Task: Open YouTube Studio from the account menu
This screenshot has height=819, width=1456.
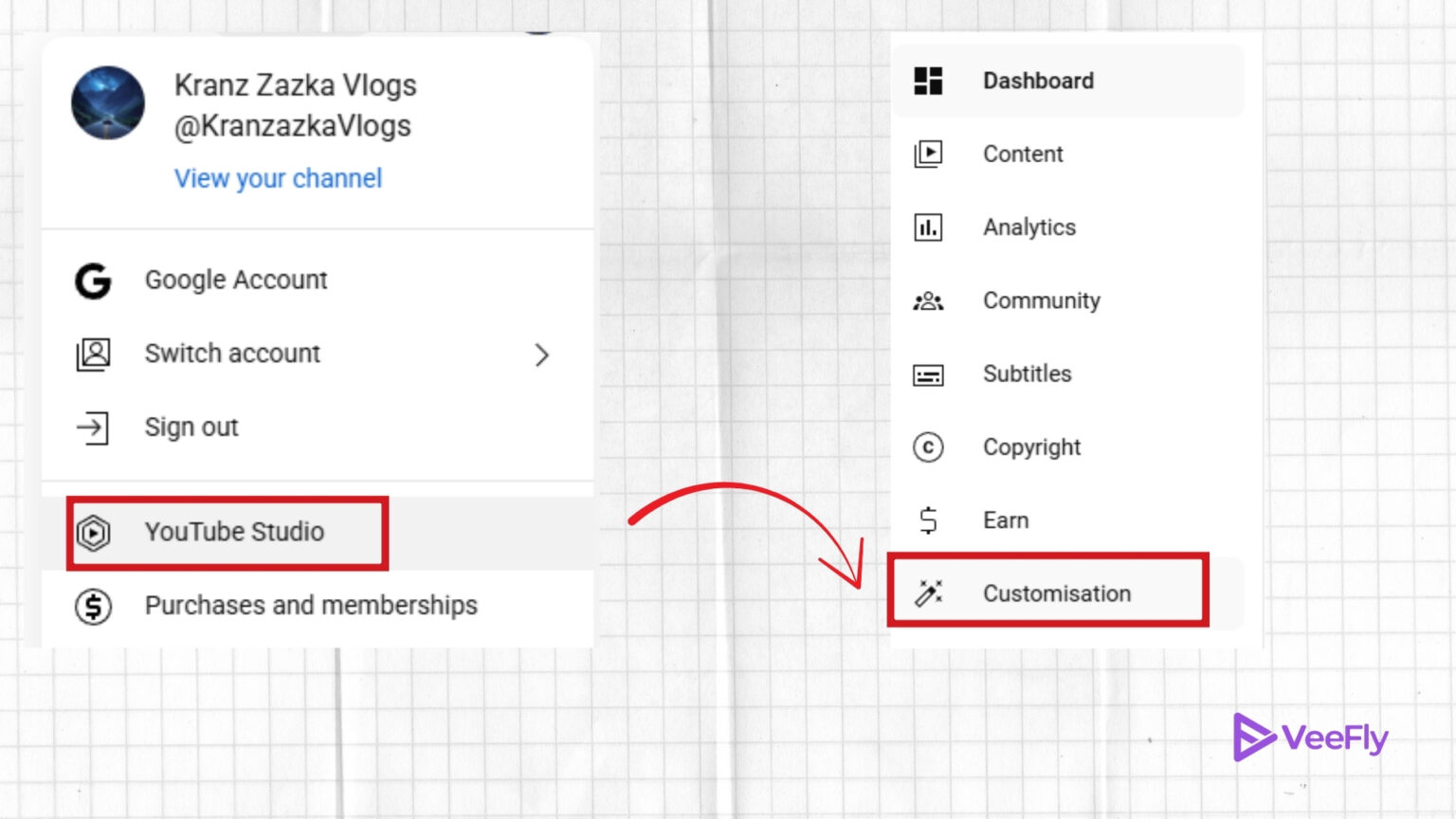Action: click(x=234, y=532)
